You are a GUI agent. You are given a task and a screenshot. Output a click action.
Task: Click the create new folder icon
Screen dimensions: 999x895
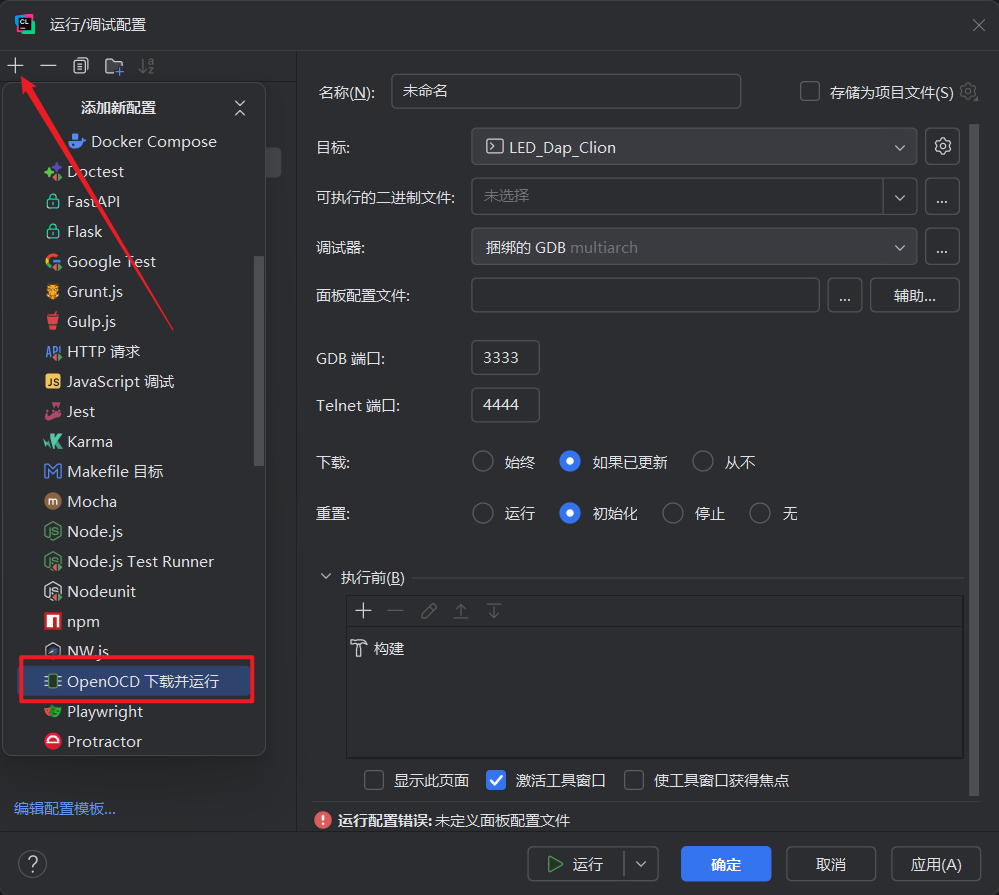pos(114,65)
